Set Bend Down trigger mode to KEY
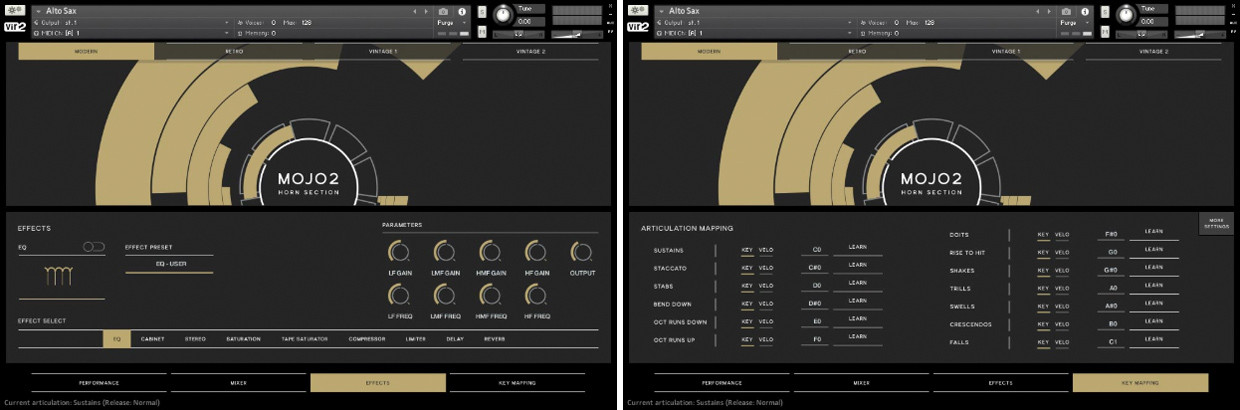This screenshot has height=410, width=1240. pos(746,303)
